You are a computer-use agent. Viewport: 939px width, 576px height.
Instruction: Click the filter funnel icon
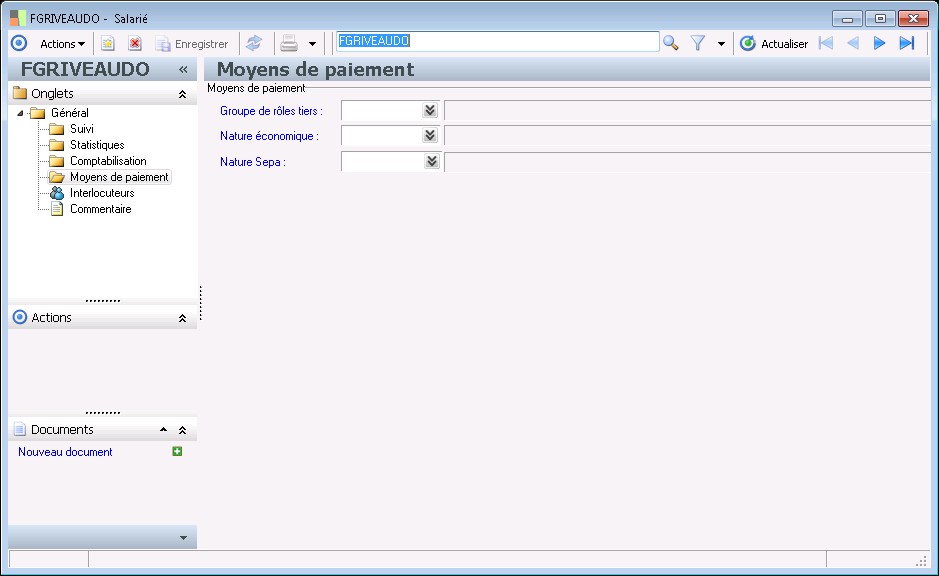tap(698, 43)
